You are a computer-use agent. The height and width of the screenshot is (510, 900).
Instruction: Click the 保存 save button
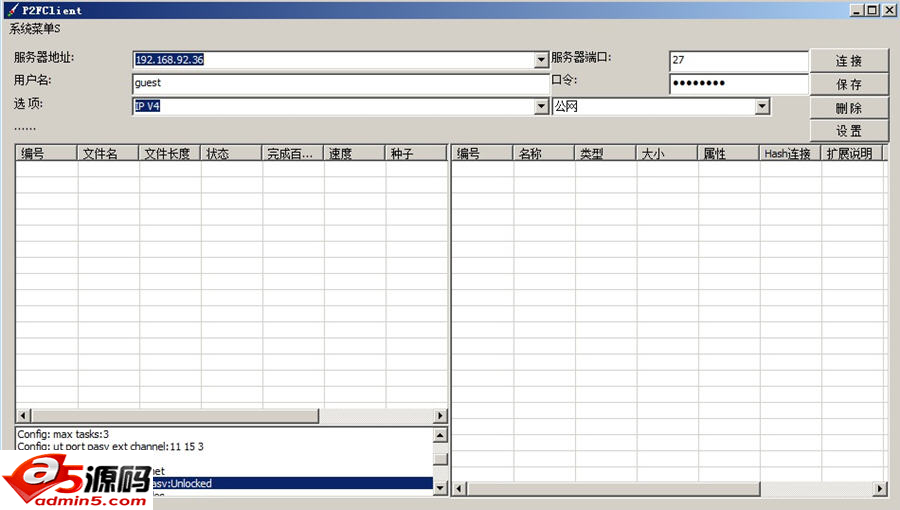[849, 84]
